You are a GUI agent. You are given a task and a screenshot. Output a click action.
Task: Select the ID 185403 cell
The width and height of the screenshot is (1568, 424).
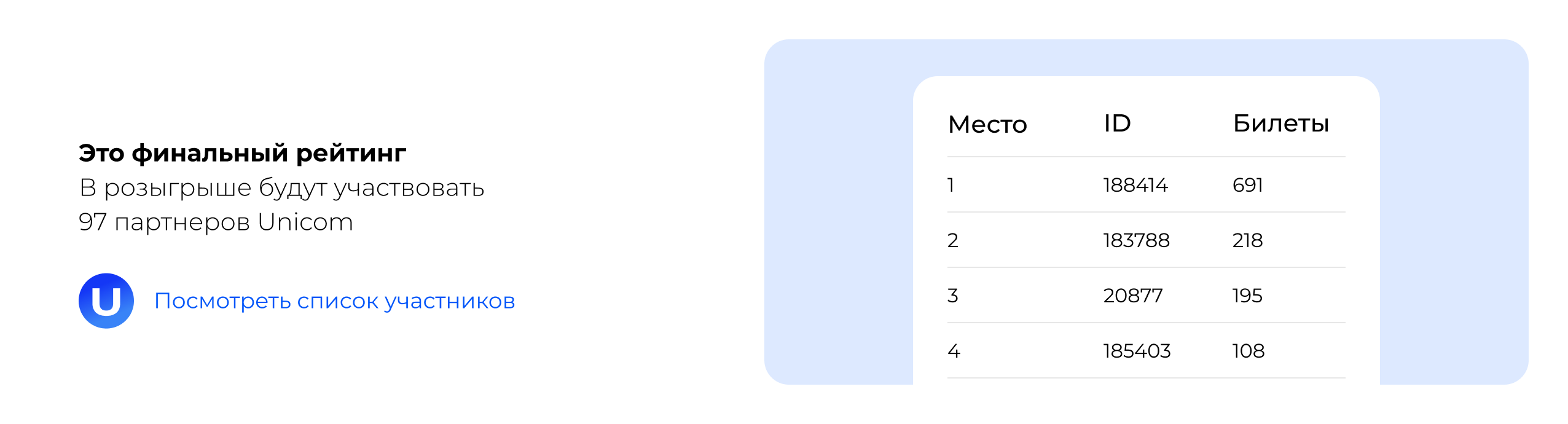coord(1137,351)
